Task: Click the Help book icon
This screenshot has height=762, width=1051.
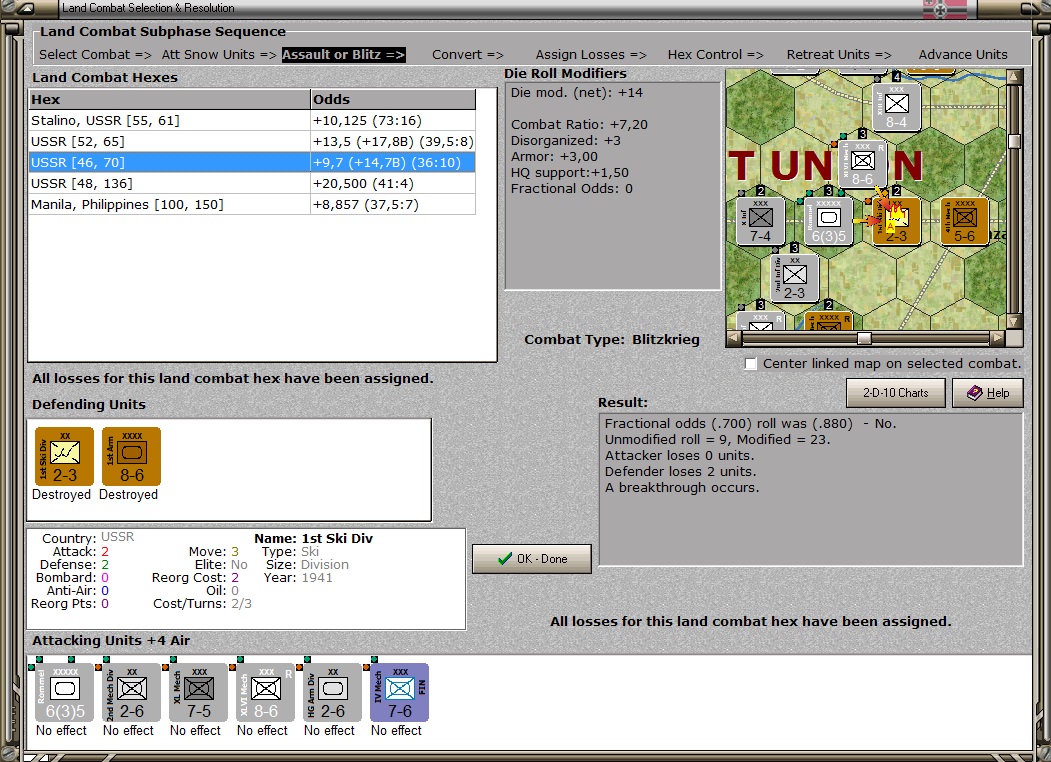Action: click(x=975, y=393)
